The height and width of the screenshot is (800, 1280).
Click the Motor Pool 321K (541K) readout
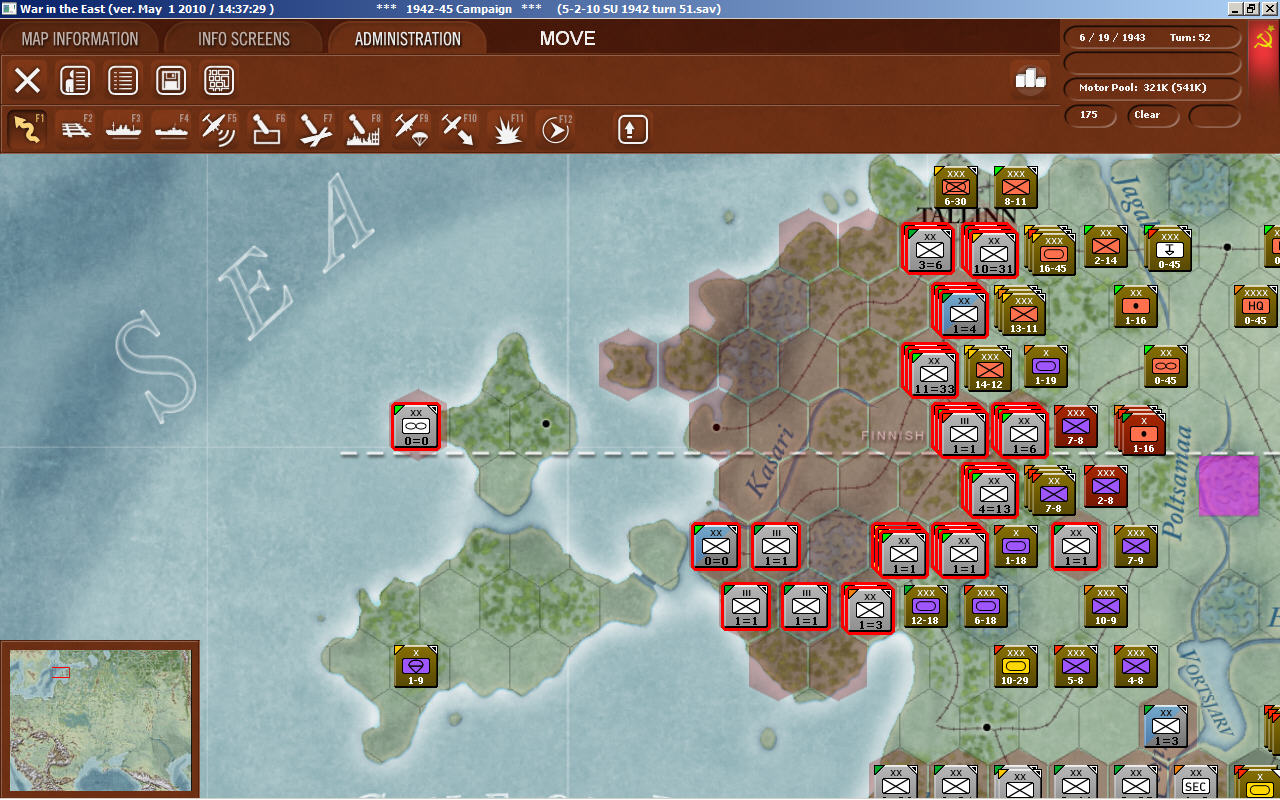(x=1152, y=88)
